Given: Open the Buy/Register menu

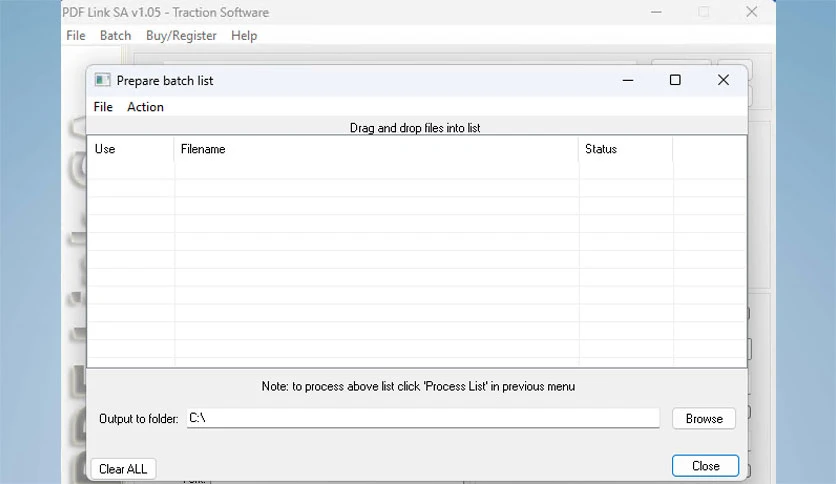Looking at the screenshot, I should pyautogui.click(x=181, y=36).
